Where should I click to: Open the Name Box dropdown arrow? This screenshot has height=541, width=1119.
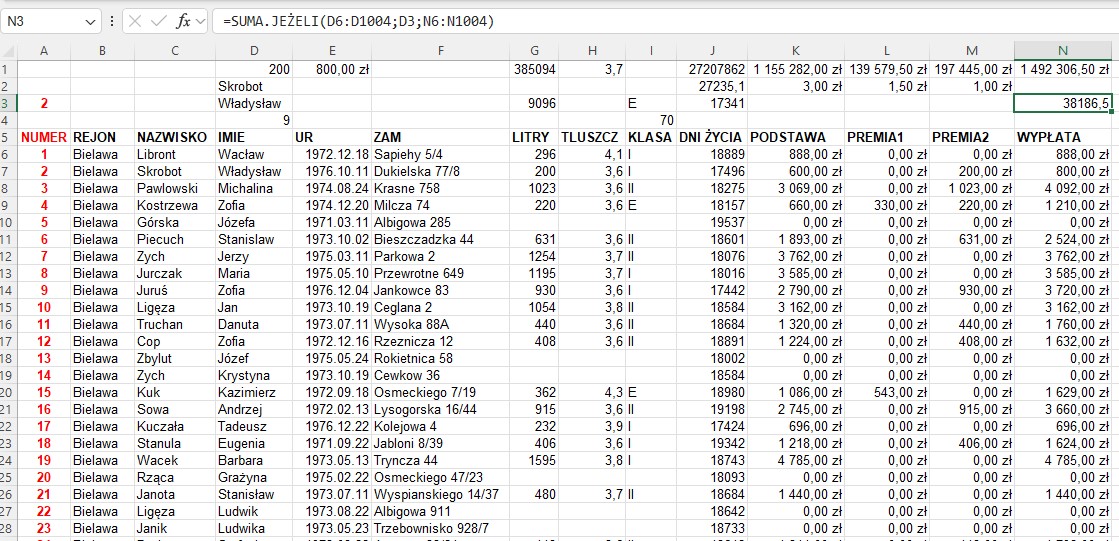(x=91, y=21)
